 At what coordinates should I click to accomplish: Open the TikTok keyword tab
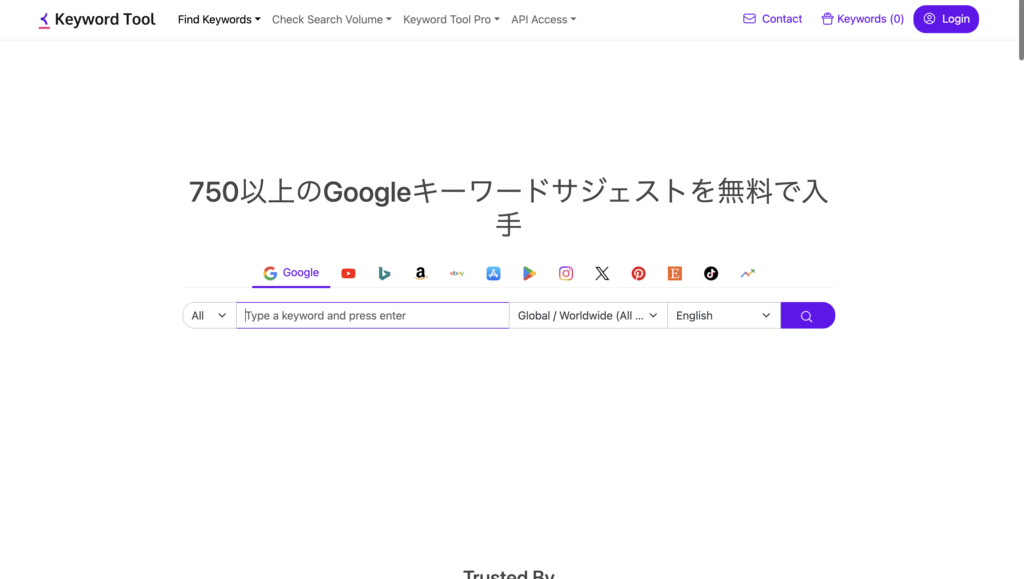(711, 274)
